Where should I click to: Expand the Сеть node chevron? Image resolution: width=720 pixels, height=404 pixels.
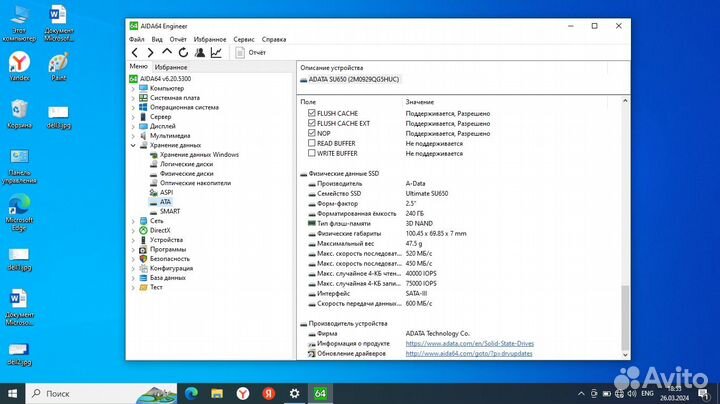tap(133, 221)
